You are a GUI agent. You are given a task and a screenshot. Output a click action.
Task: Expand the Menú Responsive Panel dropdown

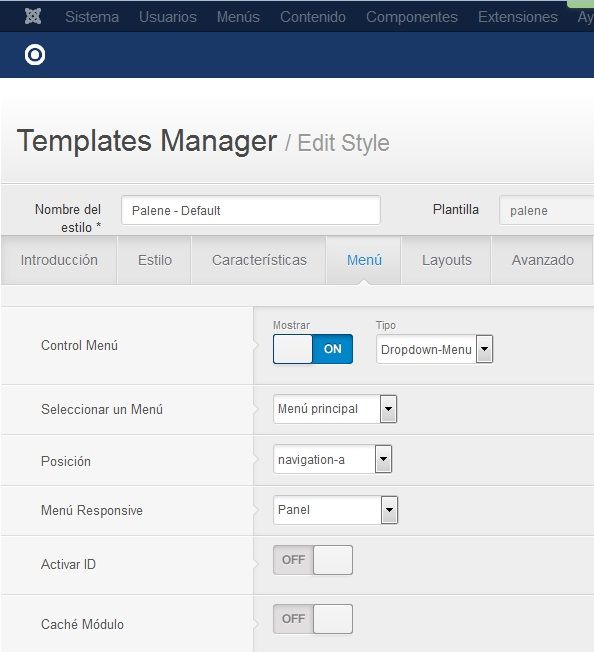pyautogui.click(x=335, y=510)
